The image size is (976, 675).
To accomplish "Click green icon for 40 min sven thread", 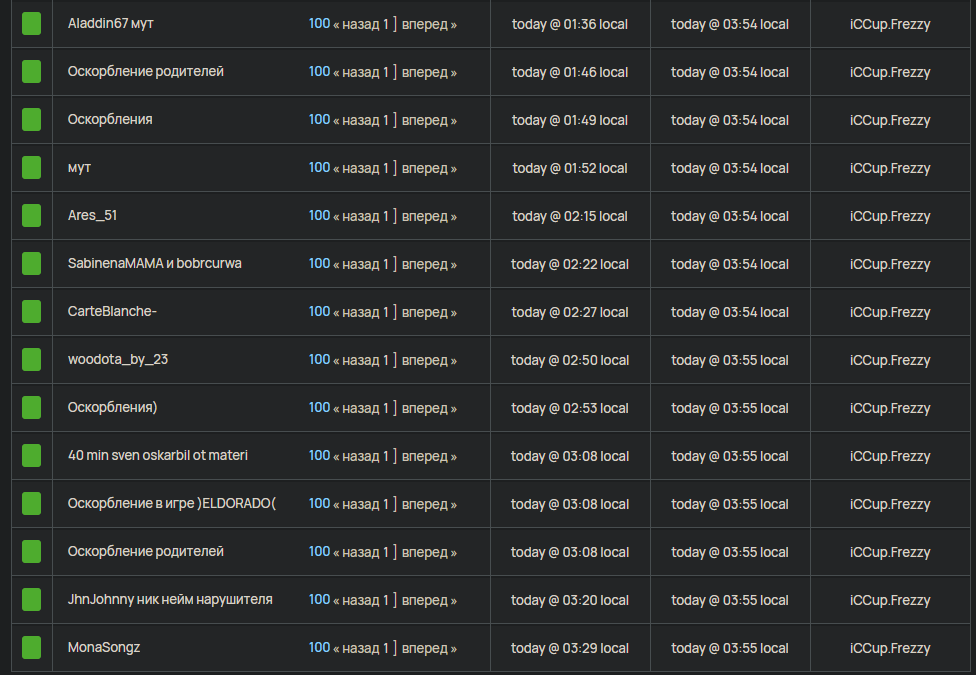I will pyautogui.click(x=31, y=455).
